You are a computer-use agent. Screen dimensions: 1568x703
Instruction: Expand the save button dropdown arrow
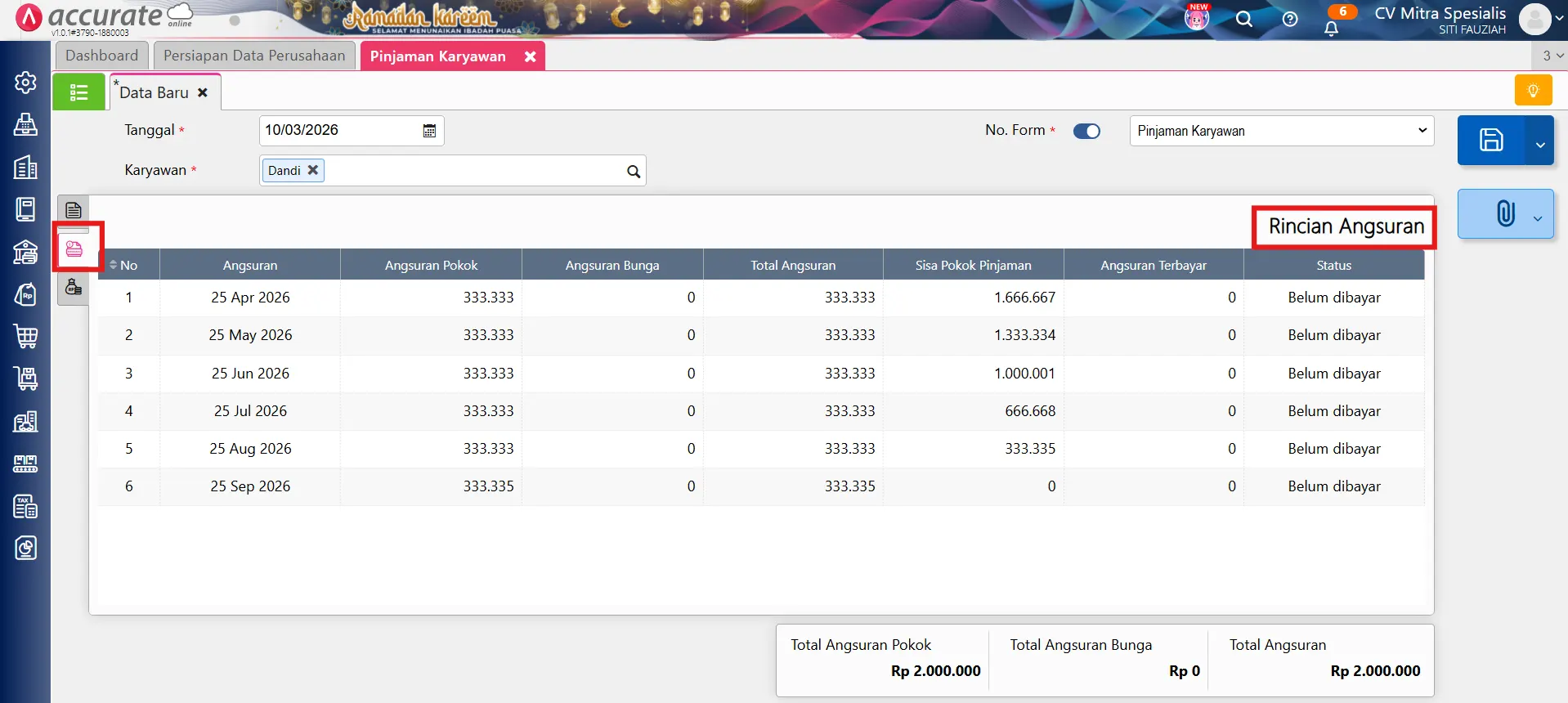point(1540,145)
